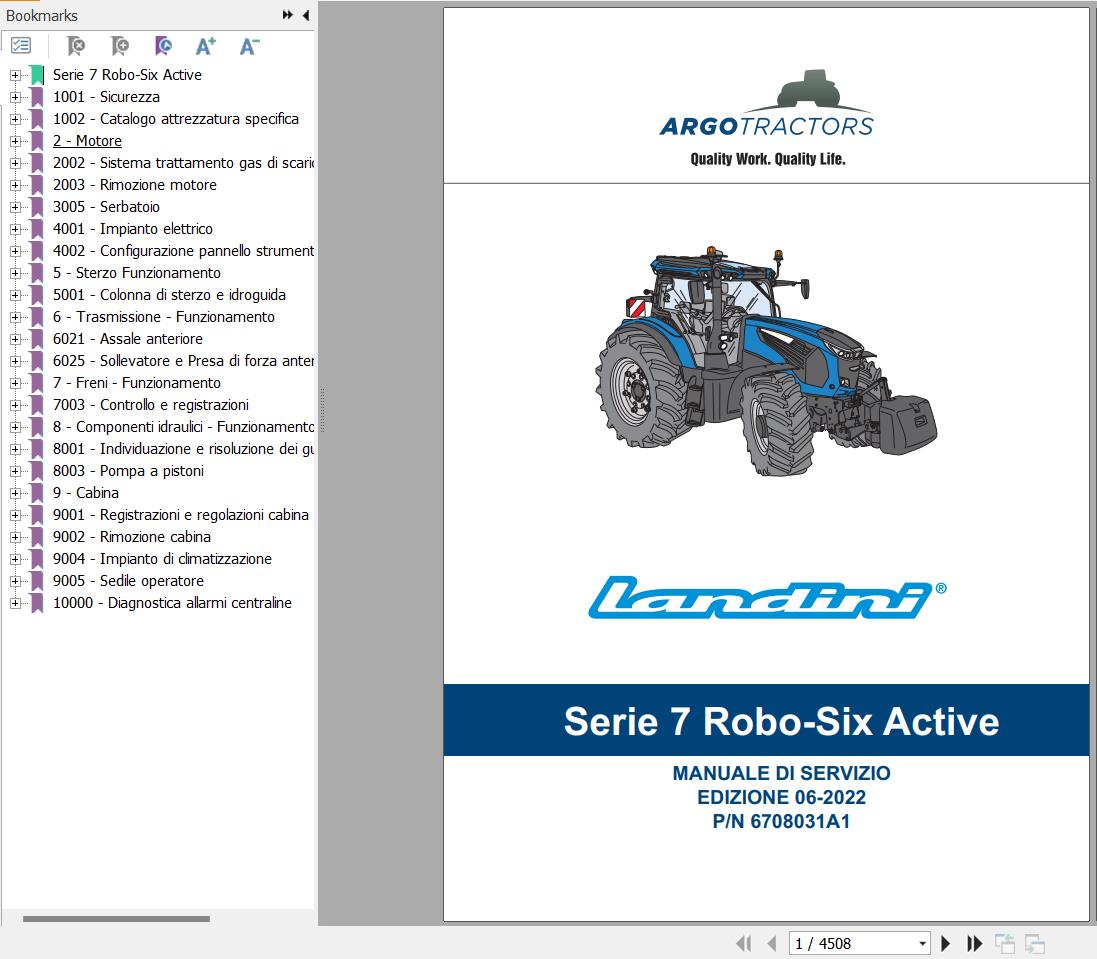Select the delete bookmark icon
The image size is (1097, 959).
coord(75,45)
